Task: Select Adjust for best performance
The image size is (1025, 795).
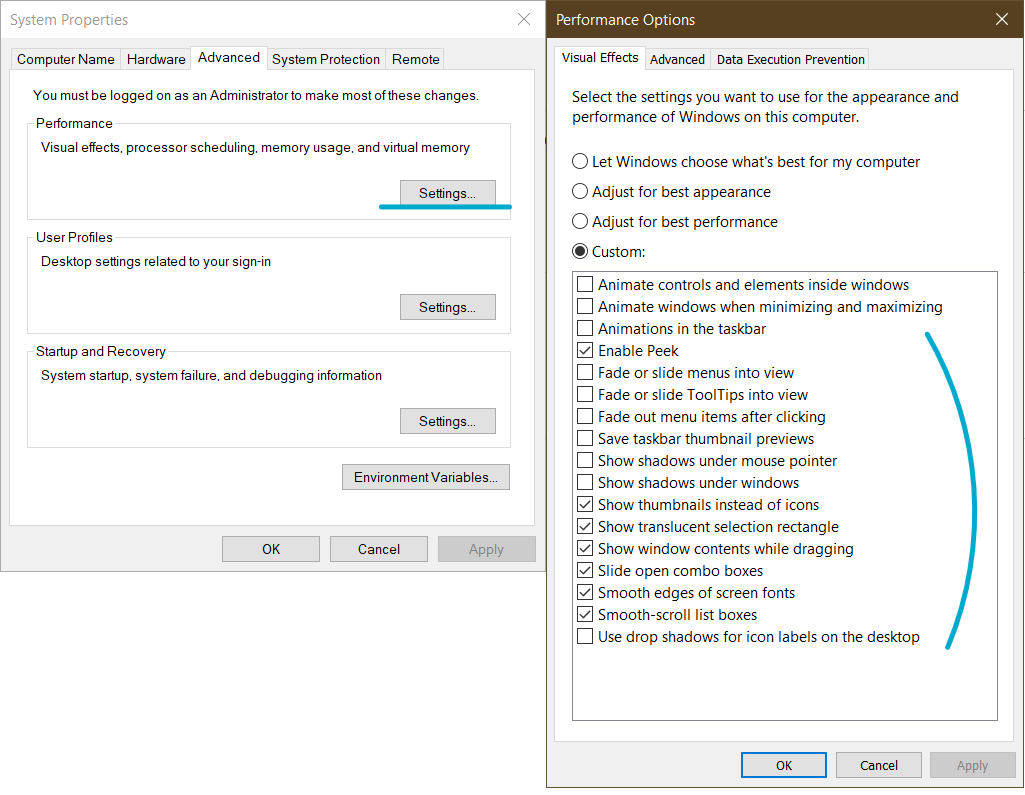Action: pyautogui.click(x=675, y=222)
